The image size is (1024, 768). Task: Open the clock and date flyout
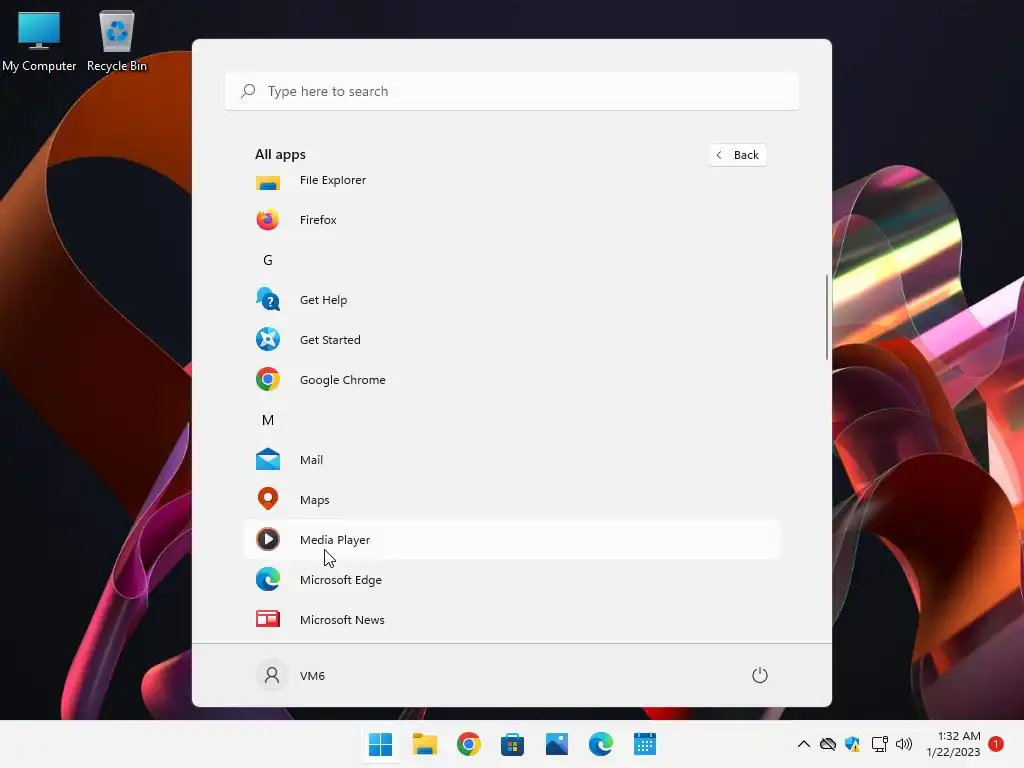(953, 744)
